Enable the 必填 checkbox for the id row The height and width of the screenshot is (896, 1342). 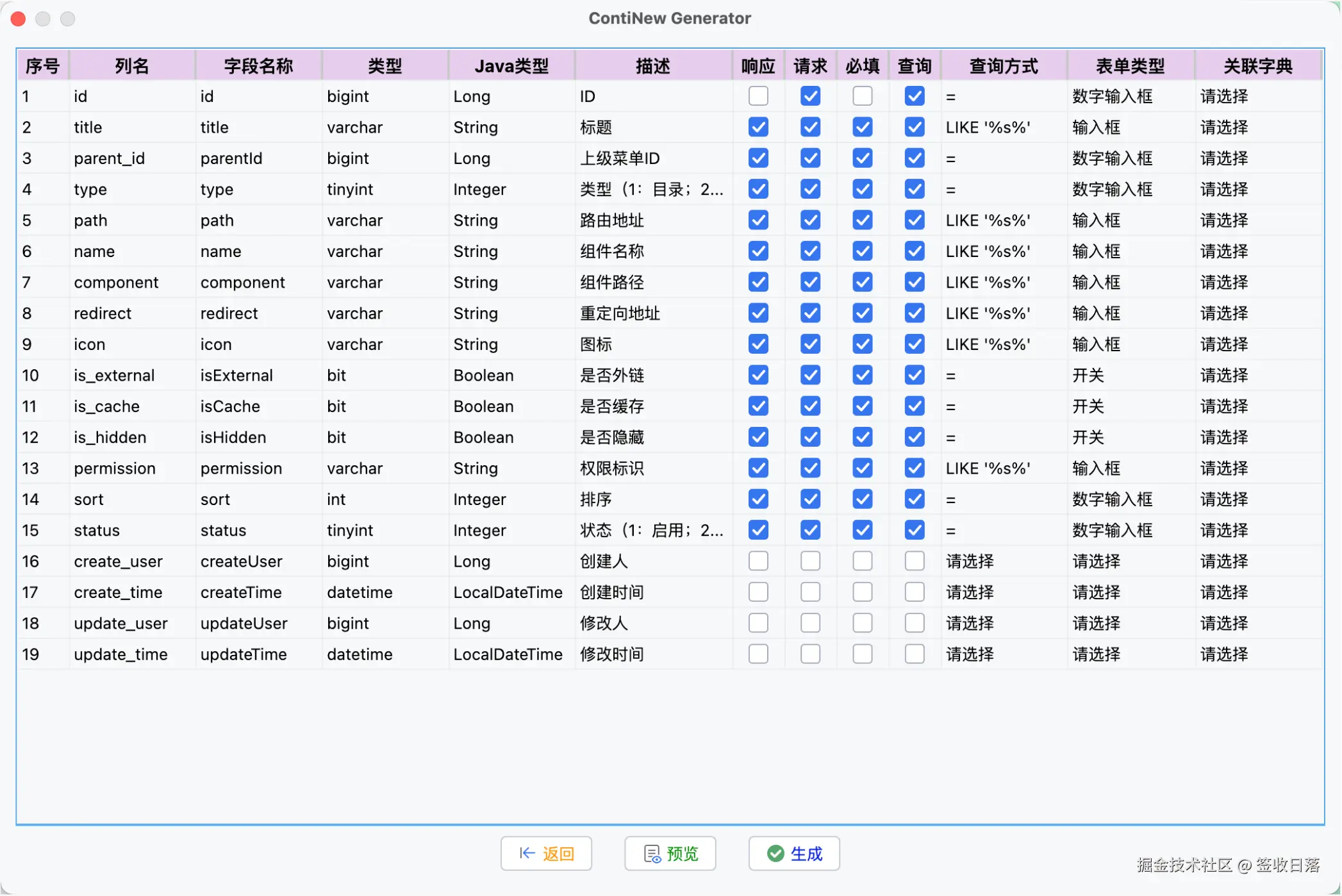pos(862,96)
